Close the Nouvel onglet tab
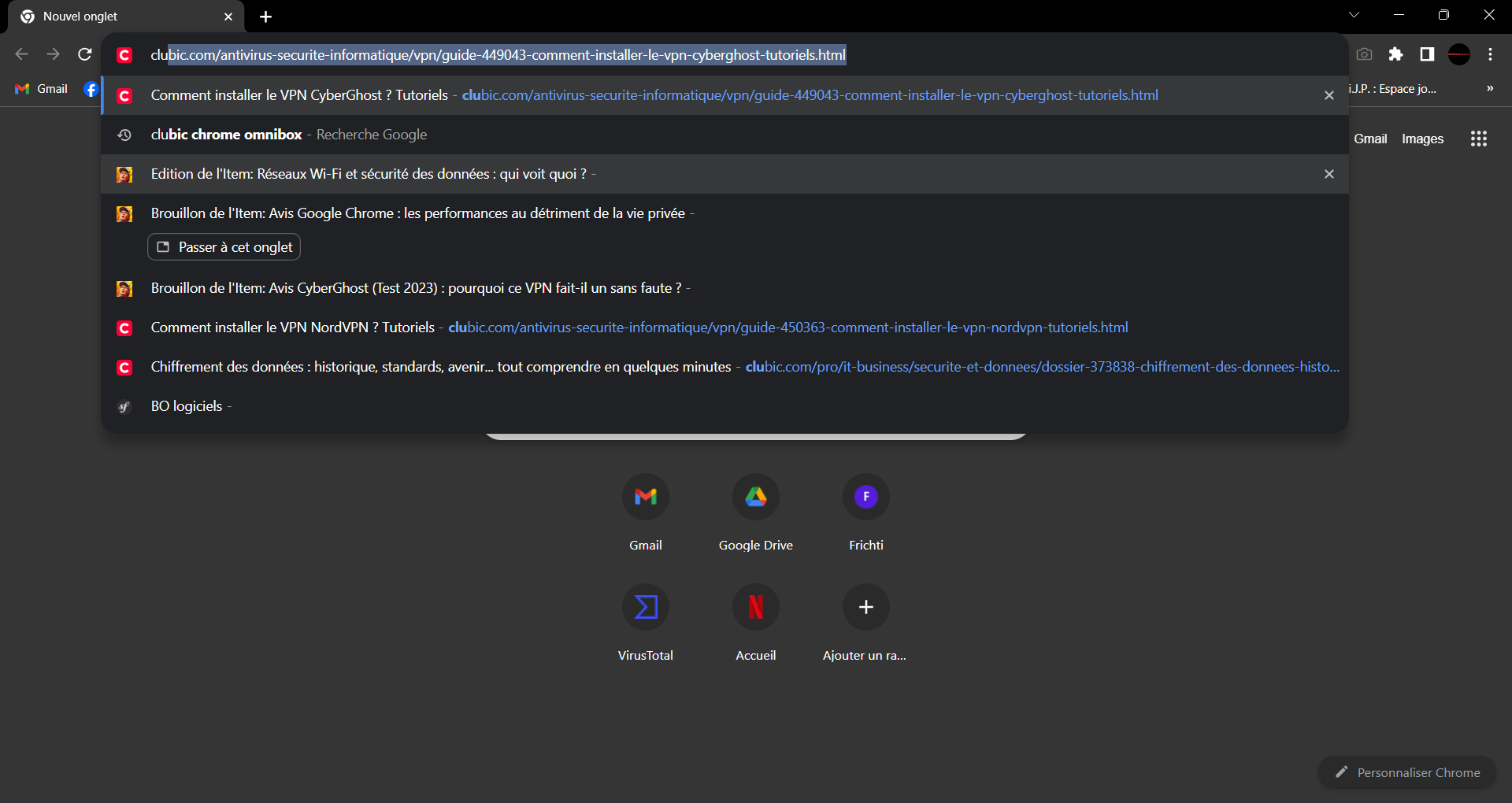The image size is (1512, 803). coord(228,17)
